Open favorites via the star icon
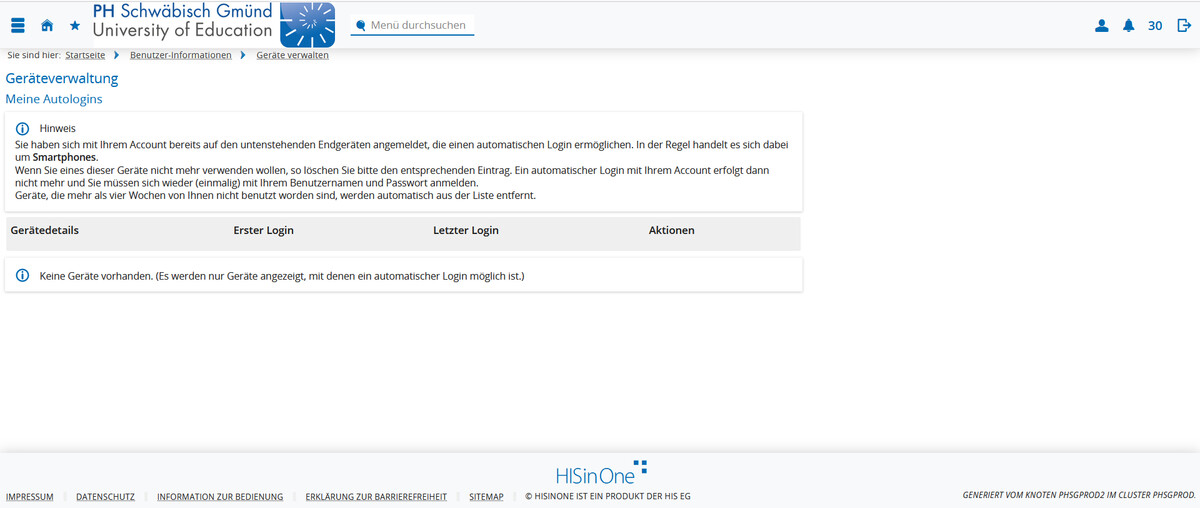The image size is (1200, 508). (x=75, y=26)
